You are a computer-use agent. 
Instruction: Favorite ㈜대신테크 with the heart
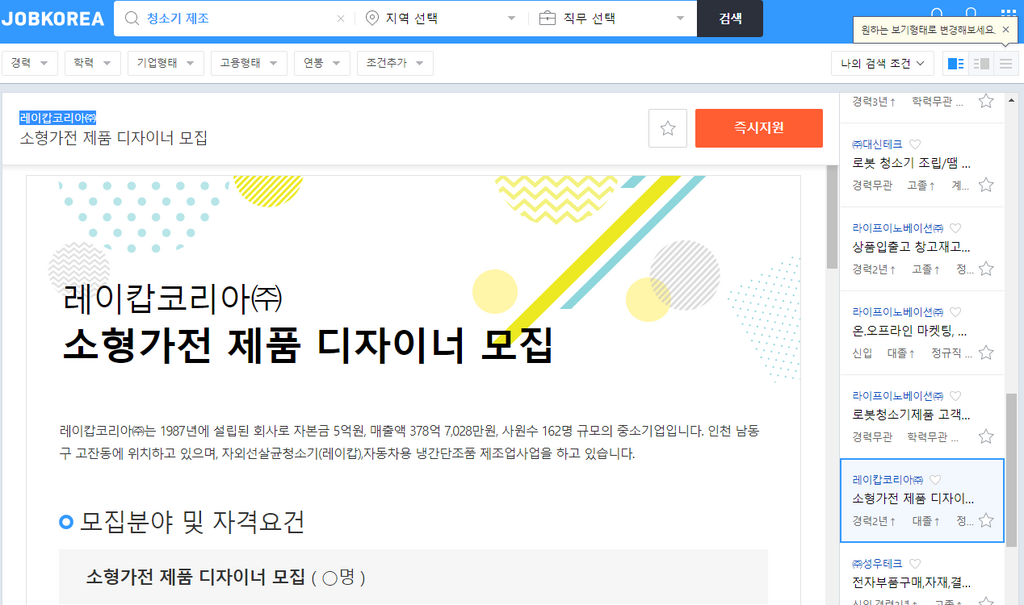(x=915, y=144)
